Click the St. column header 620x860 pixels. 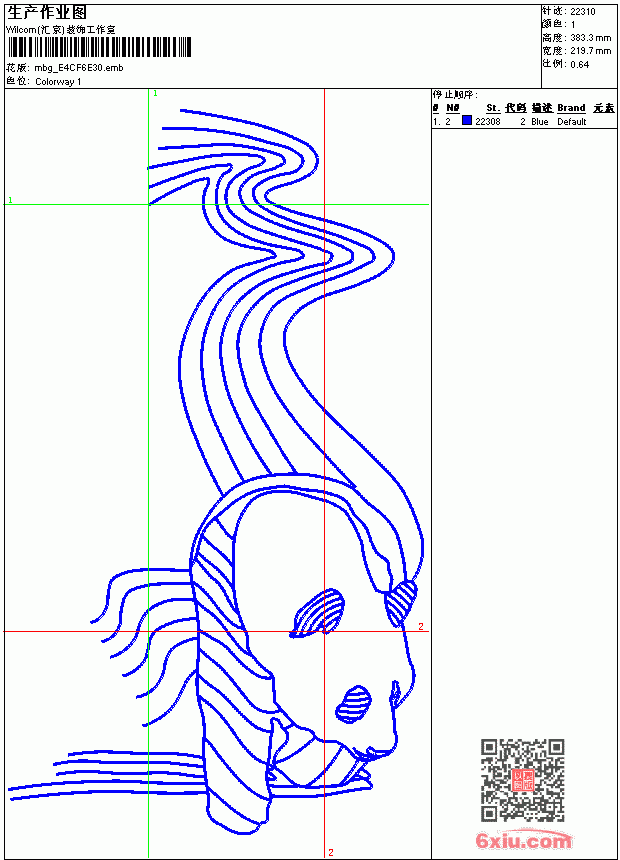tap(493, 108)
